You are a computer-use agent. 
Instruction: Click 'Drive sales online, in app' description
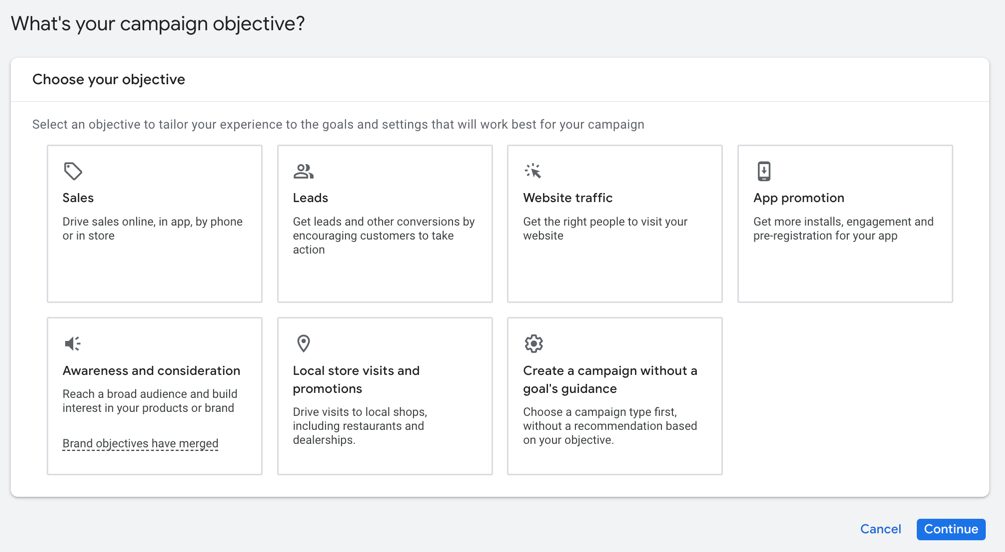(x=152, y=229)
